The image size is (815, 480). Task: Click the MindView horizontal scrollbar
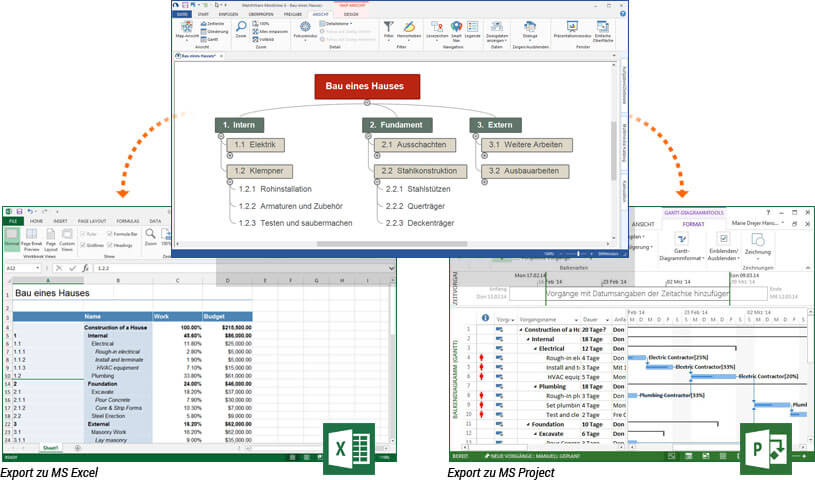pyautogui.click(x=392, y=244)
